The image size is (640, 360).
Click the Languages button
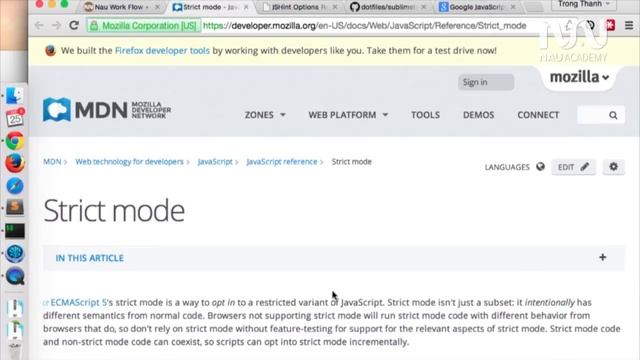point(514,167)
